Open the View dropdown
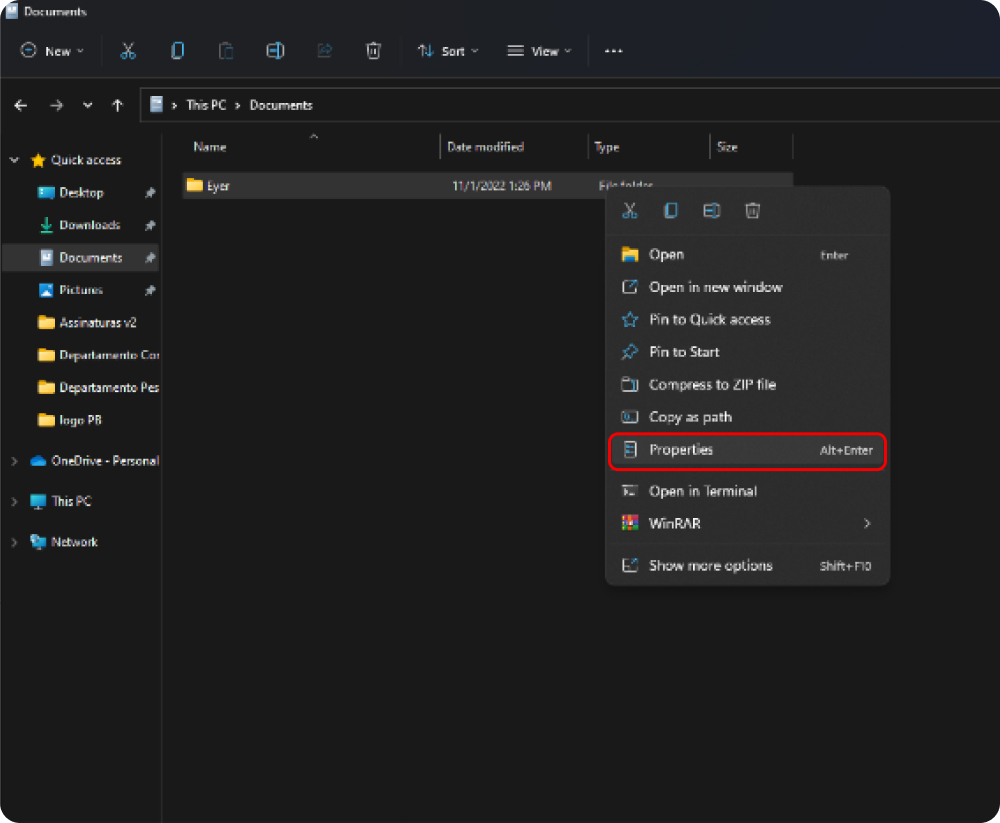Viewport: 1000px width, 823px height. point(539,51)
